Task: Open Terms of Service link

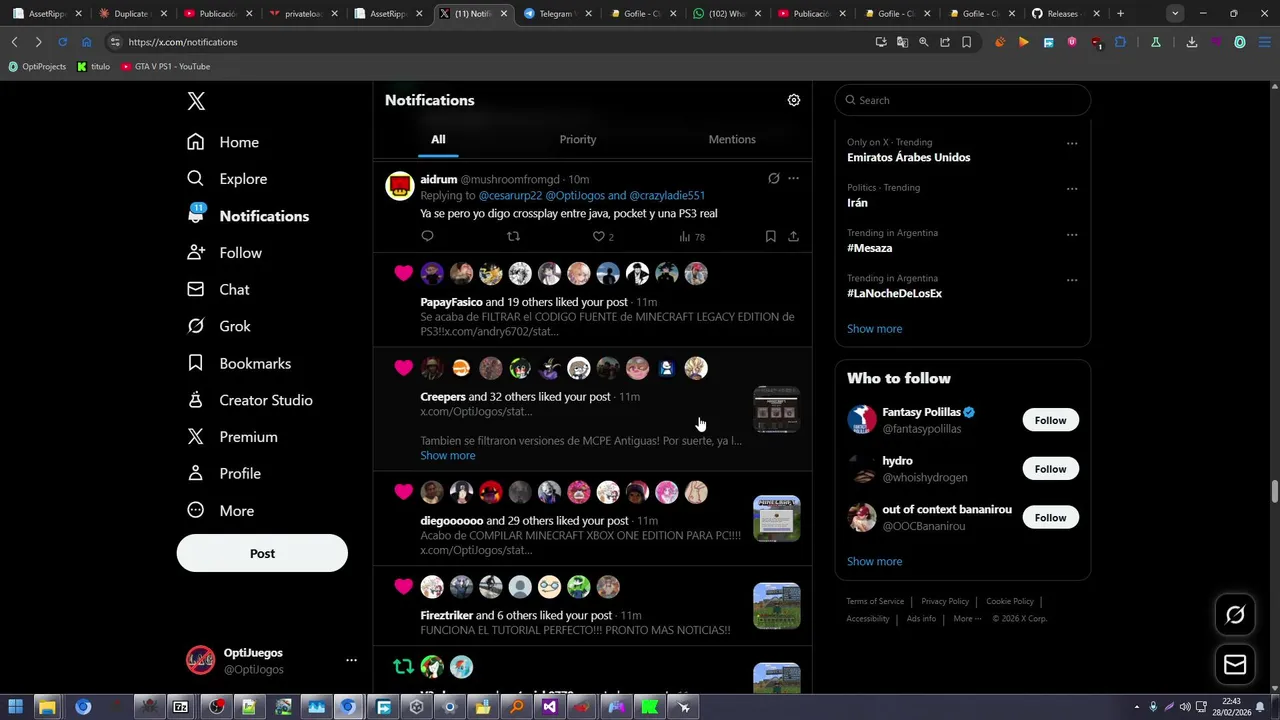Action: coord(875,601)
